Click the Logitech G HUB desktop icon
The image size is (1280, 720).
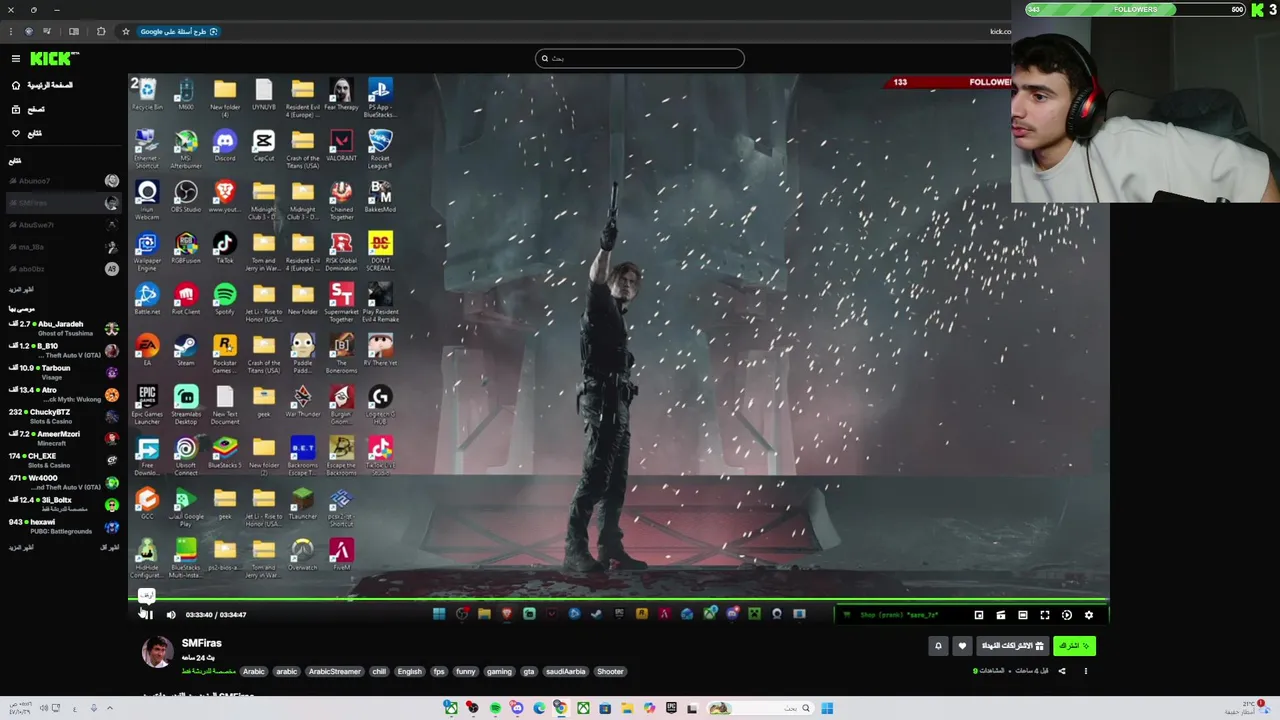click(x=380, y=405)
